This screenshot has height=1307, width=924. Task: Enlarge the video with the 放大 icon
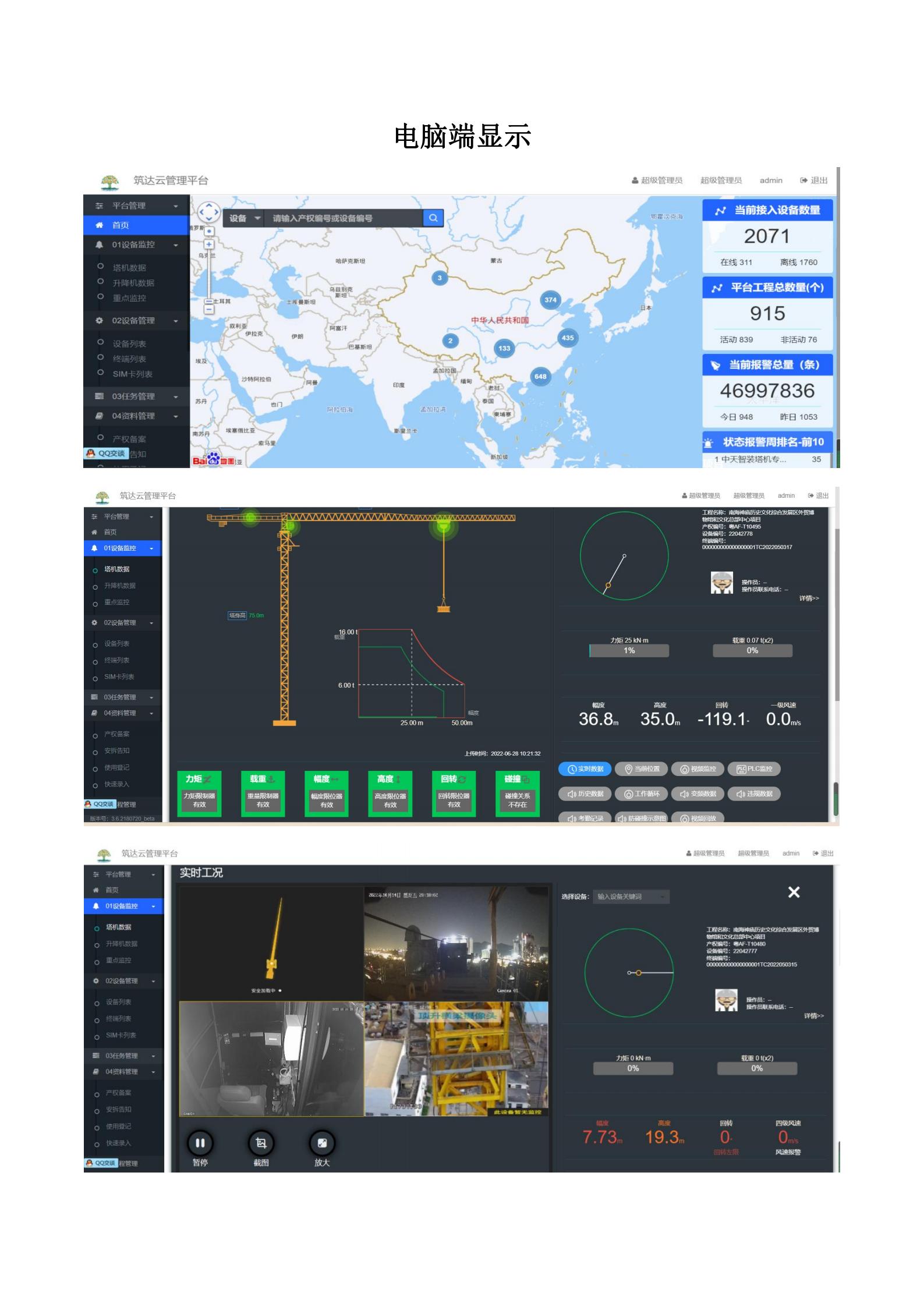[322, 1143]
